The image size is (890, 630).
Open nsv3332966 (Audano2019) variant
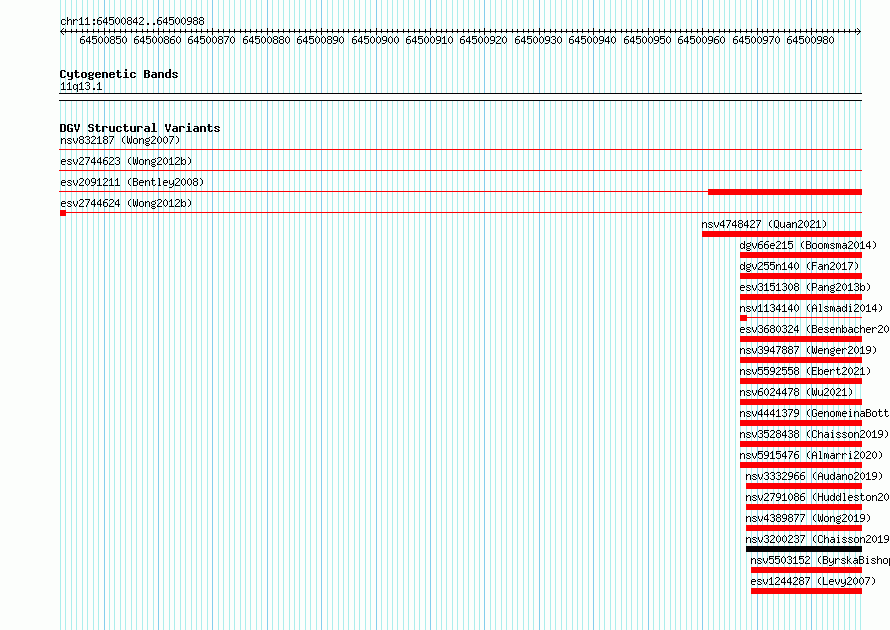814,476
